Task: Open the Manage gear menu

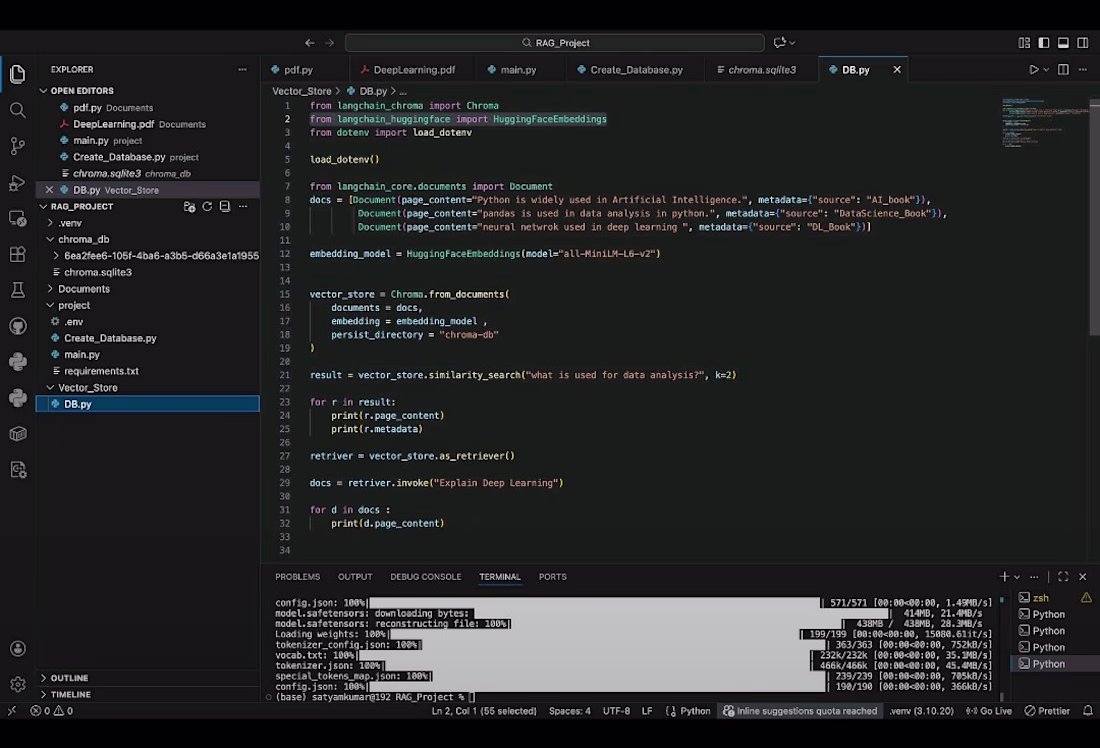Action: (18, 683)
